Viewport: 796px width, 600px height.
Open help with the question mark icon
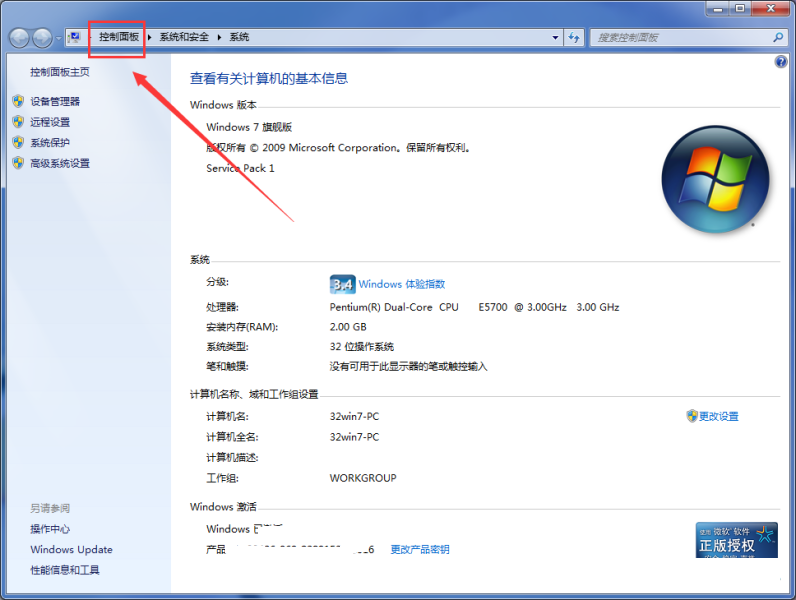[781, 62]
